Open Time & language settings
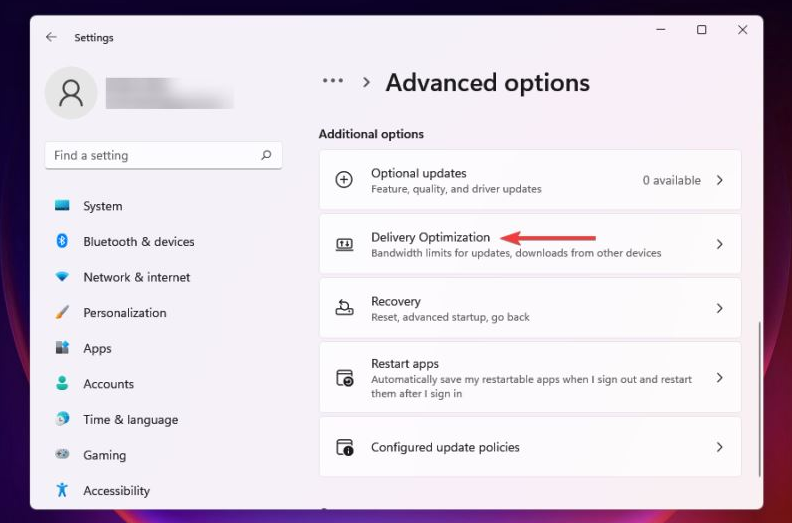This screenshot has width=792, height=523. [130, 419]
